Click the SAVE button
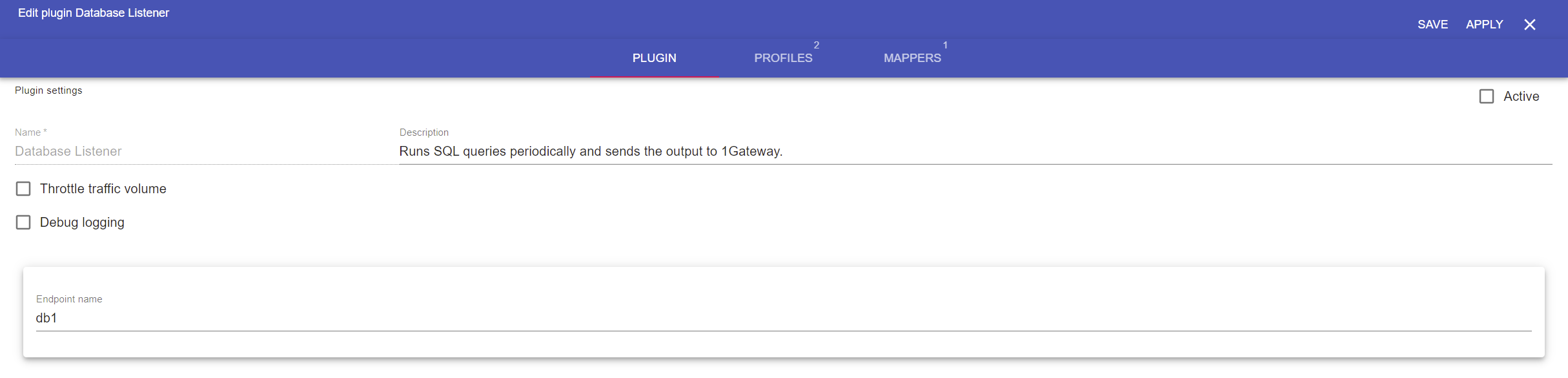The image size is (1568, 378). (1432, 25)
